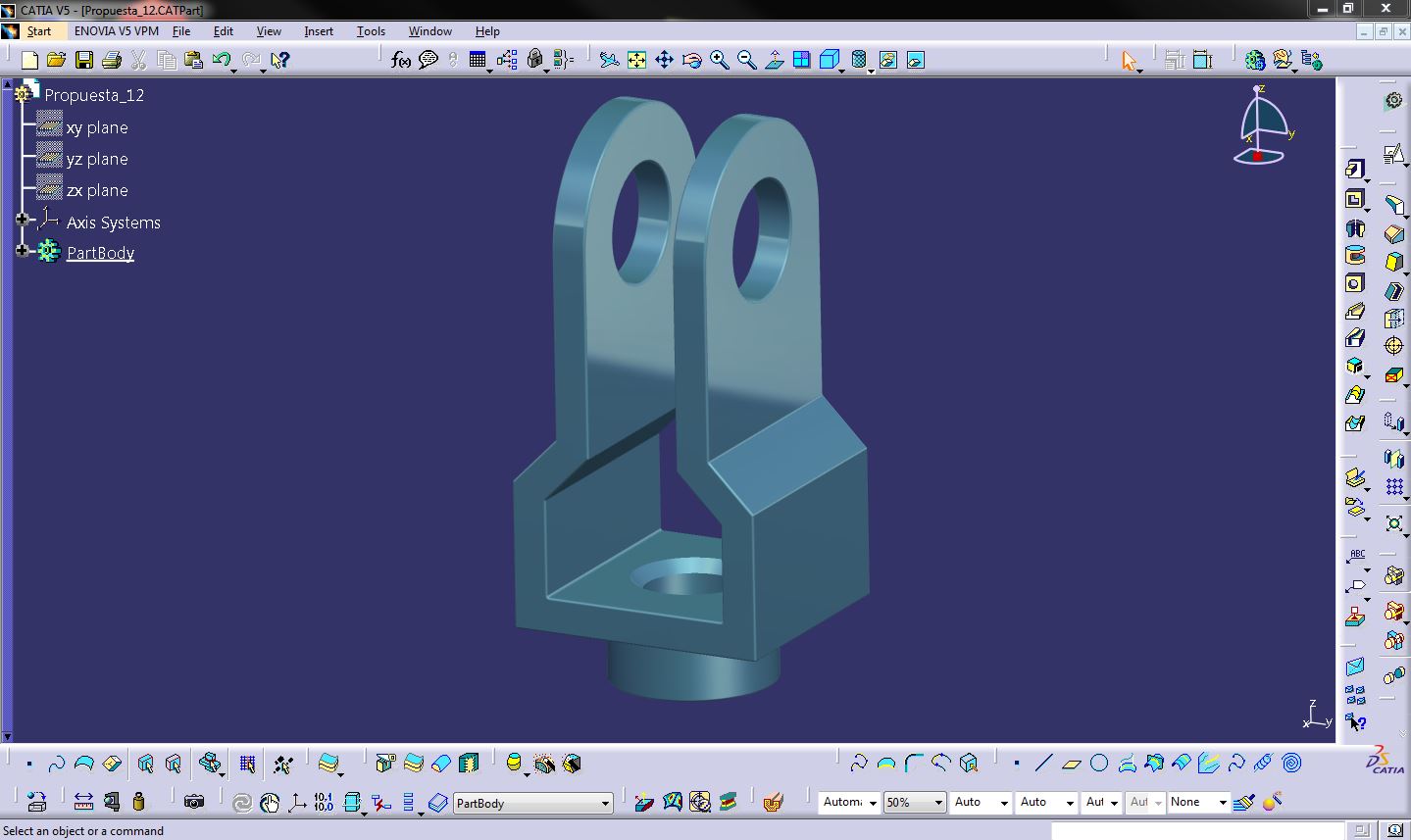Open the Undo history dropdown arrow
Viewport: 1411px width, 840px height.
tap(235, 71)
